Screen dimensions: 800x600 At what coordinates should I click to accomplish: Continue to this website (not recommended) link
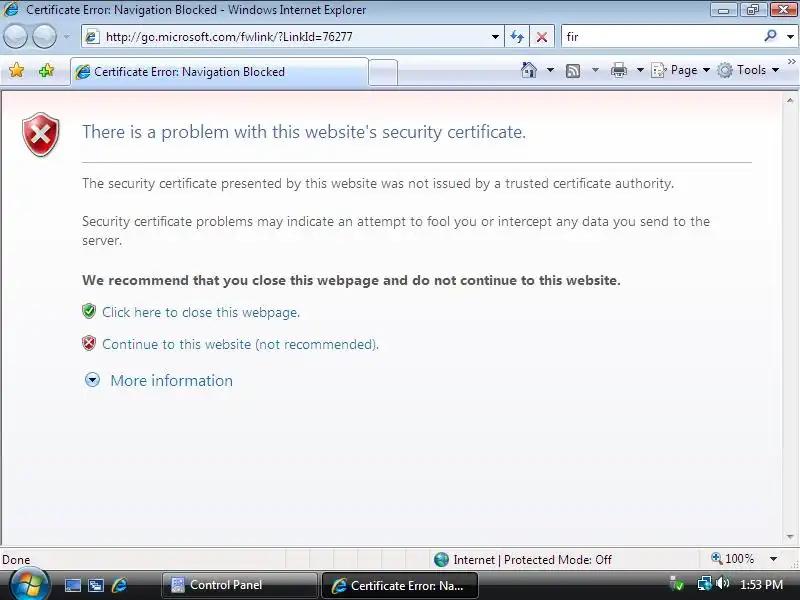[x=240, y=344]
